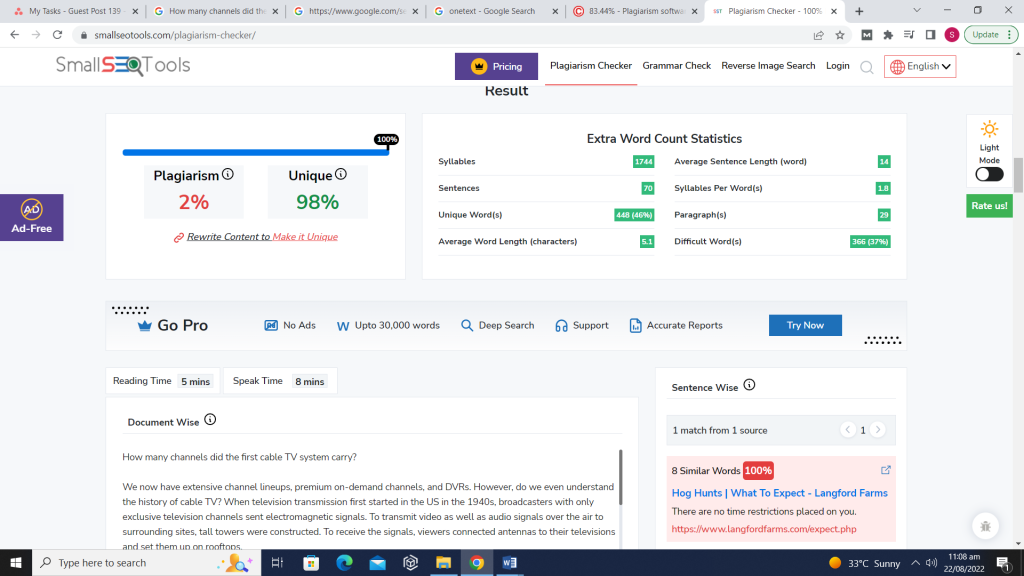Toggle the Light Mode switch
This screenshot has height=576, width=1024.
click(x=989, y=174)
